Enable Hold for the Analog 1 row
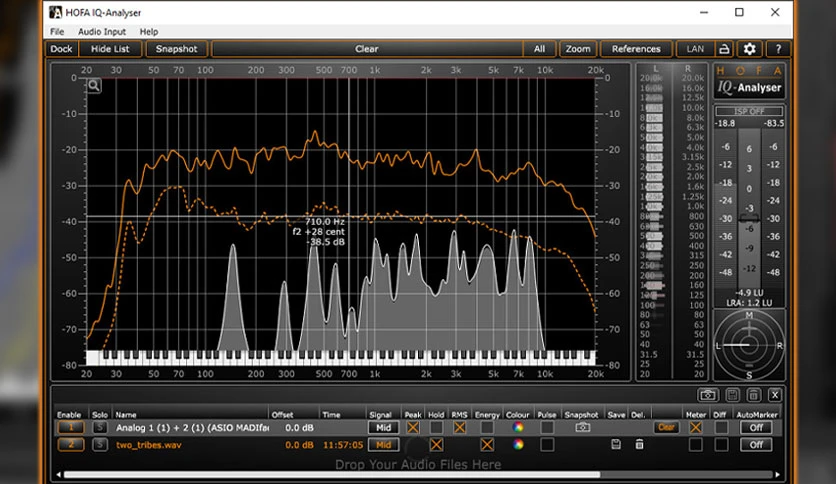Screen dimensions: 836x484 click(x=436, y=427)
